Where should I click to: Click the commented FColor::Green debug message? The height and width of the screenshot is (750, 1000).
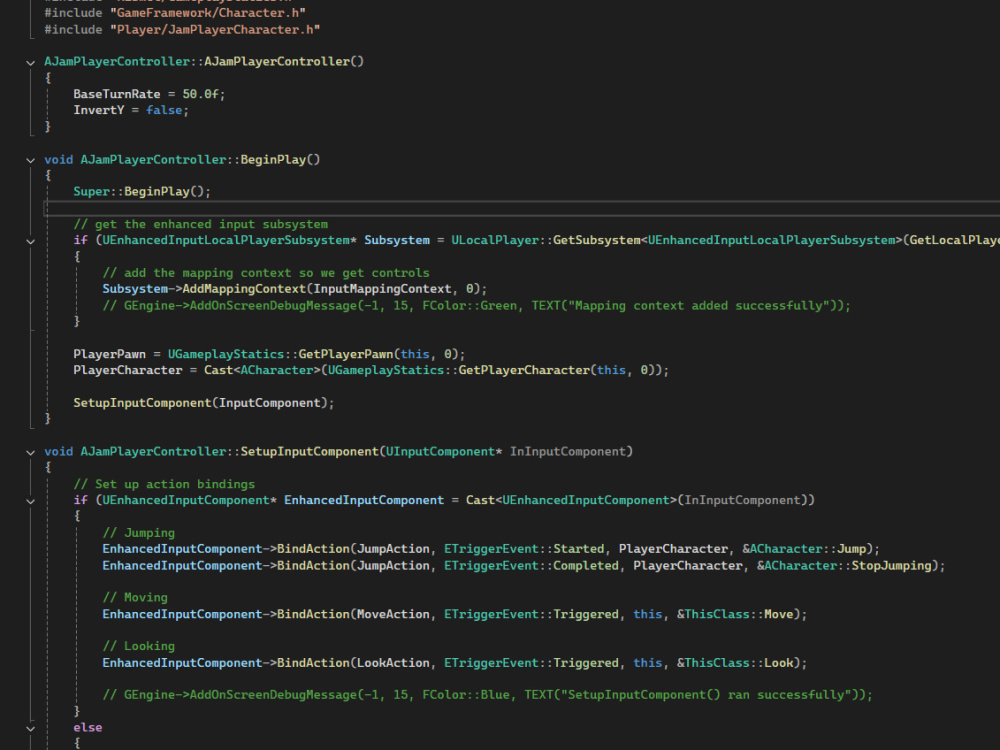click(x=476, y=305)
